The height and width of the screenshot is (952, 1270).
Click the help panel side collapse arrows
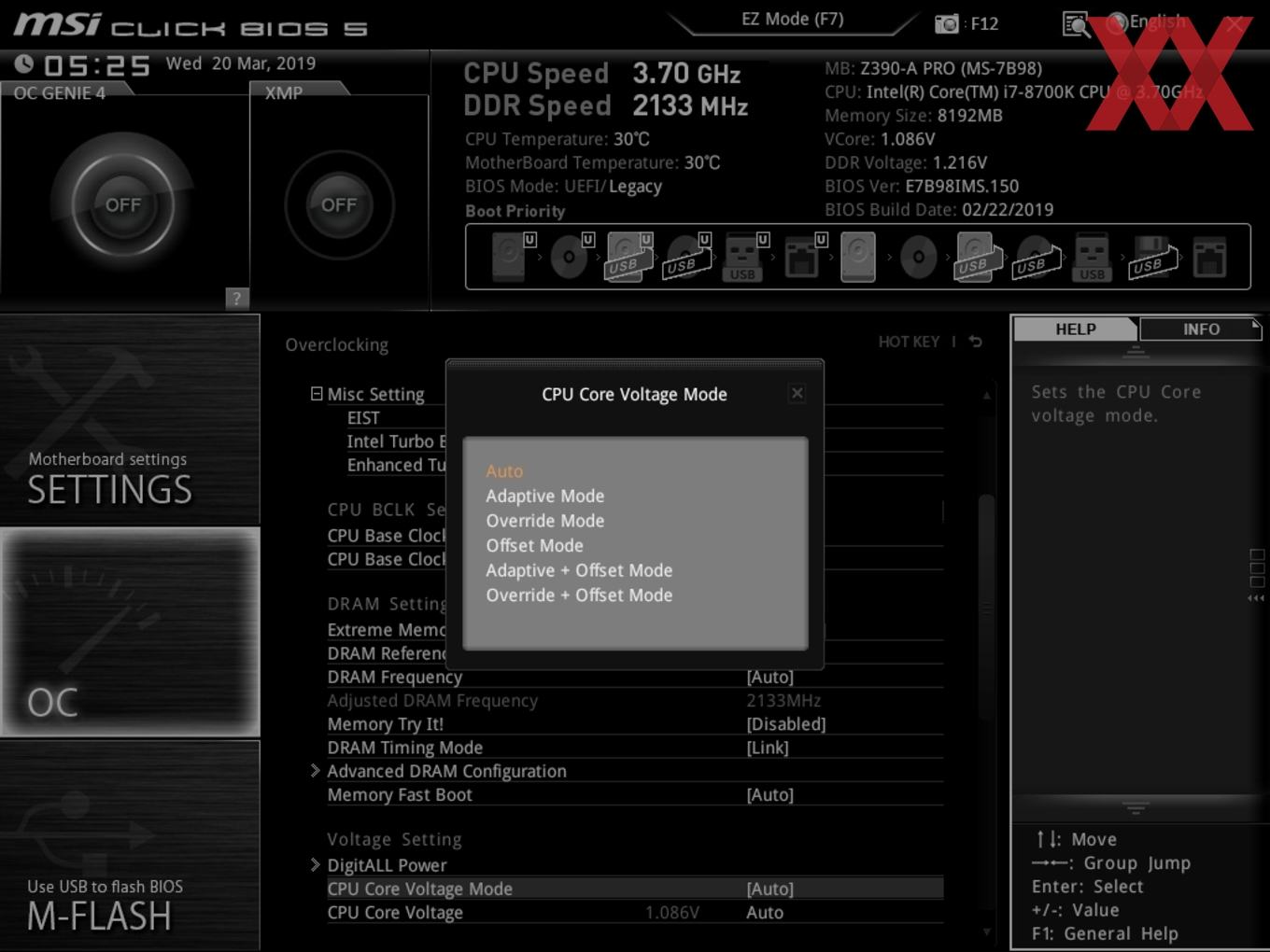point(1256,598)
